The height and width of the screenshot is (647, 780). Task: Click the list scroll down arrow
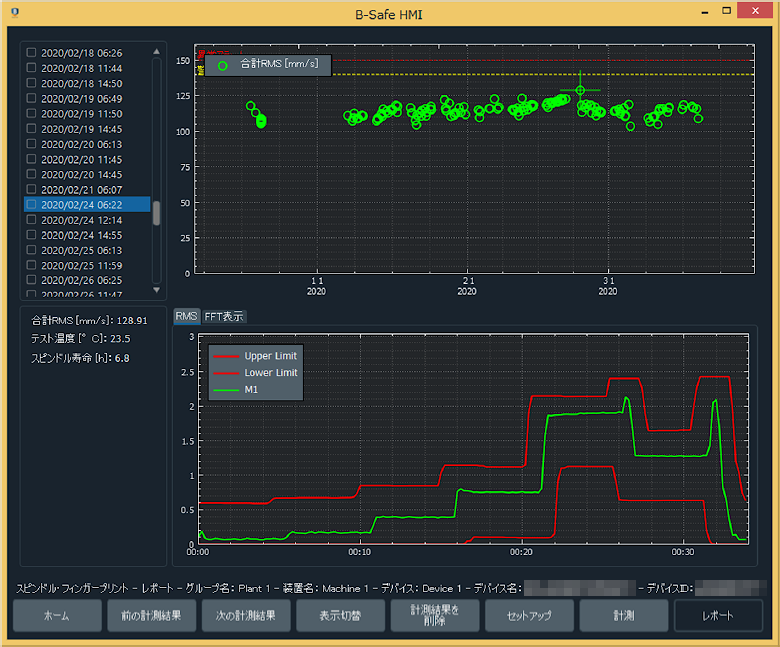pos(157,289)
